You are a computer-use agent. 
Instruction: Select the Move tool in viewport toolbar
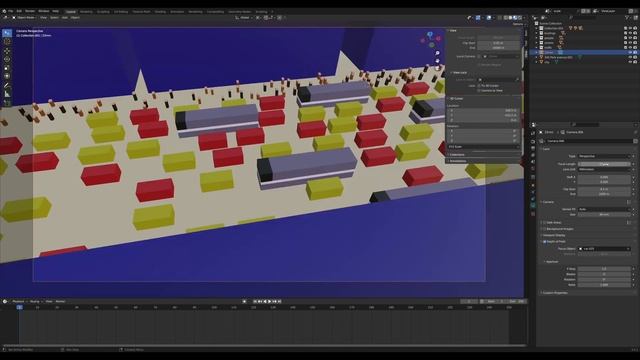click(x=7, y=51)
